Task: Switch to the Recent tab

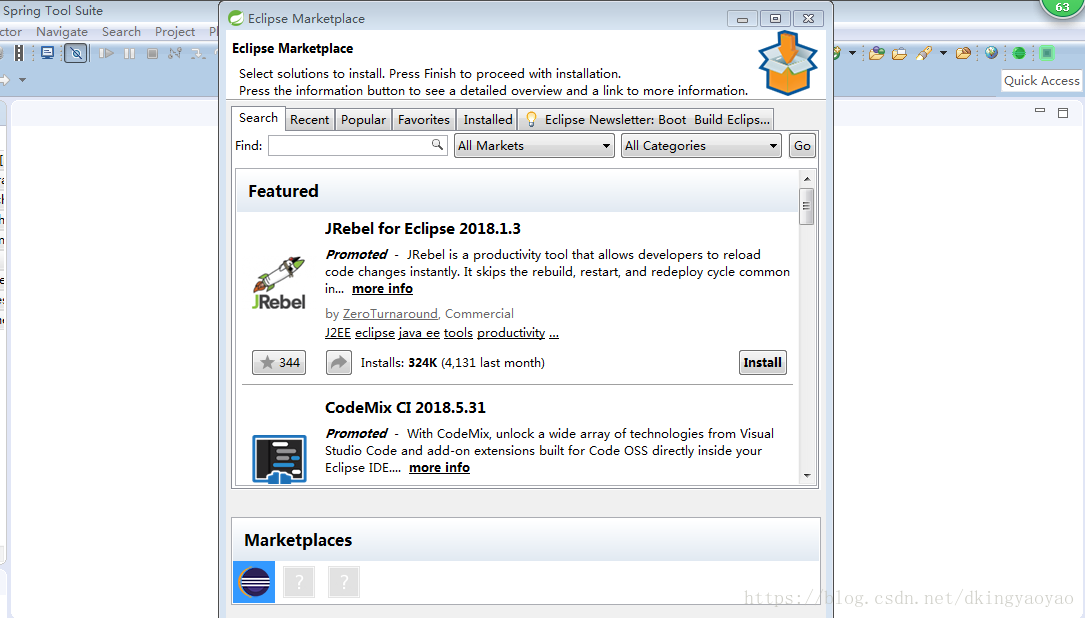Action: click(309, 120)
